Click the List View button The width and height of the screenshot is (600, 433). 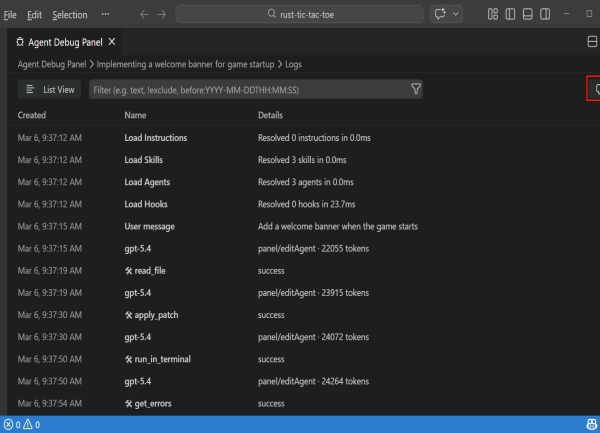[49, 90]
